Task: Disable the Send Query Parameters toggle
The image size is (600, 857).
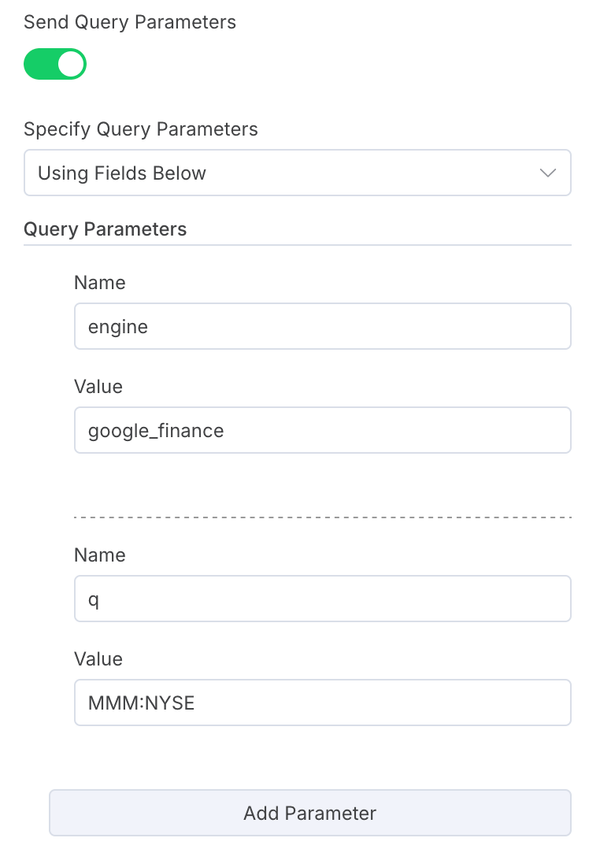Action: pos(55,63)
